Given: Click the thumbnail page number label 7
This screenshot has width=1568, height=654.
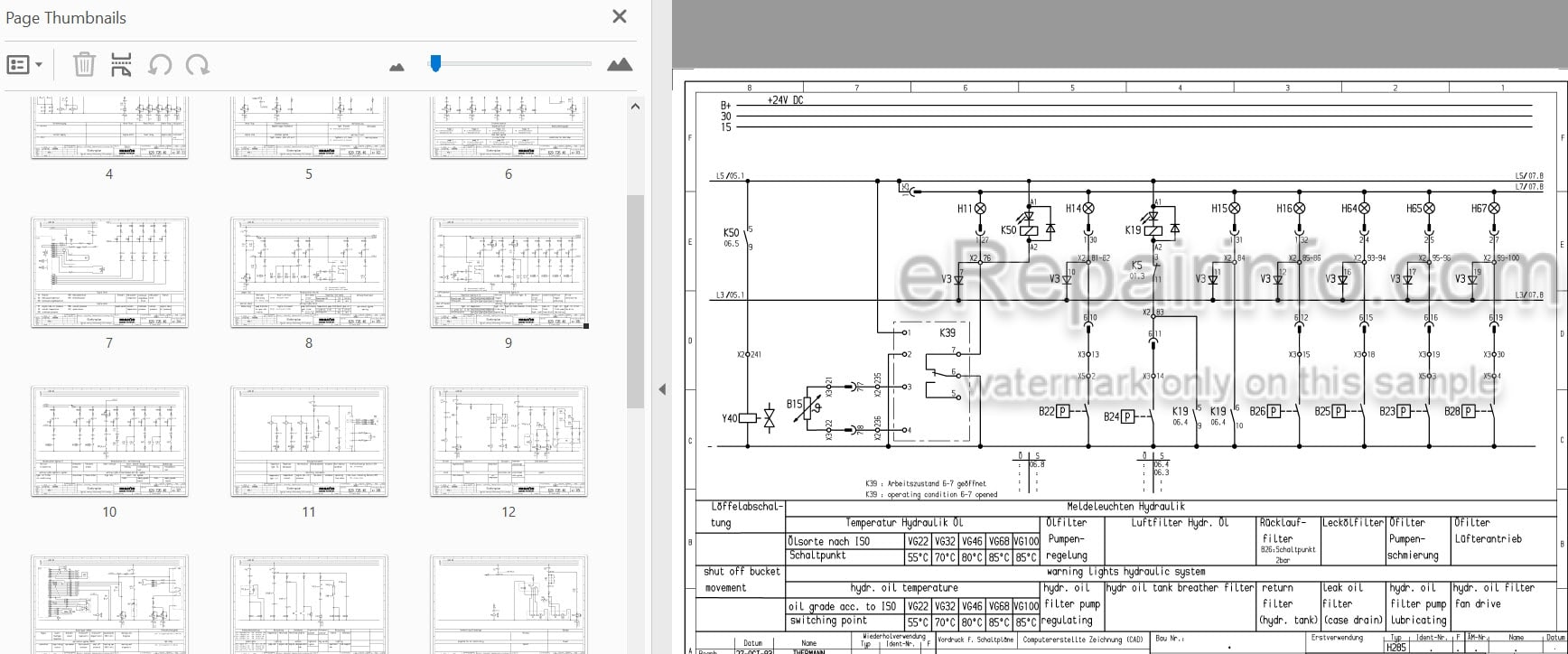Looking at the screenshot, I should coord(109,343).
